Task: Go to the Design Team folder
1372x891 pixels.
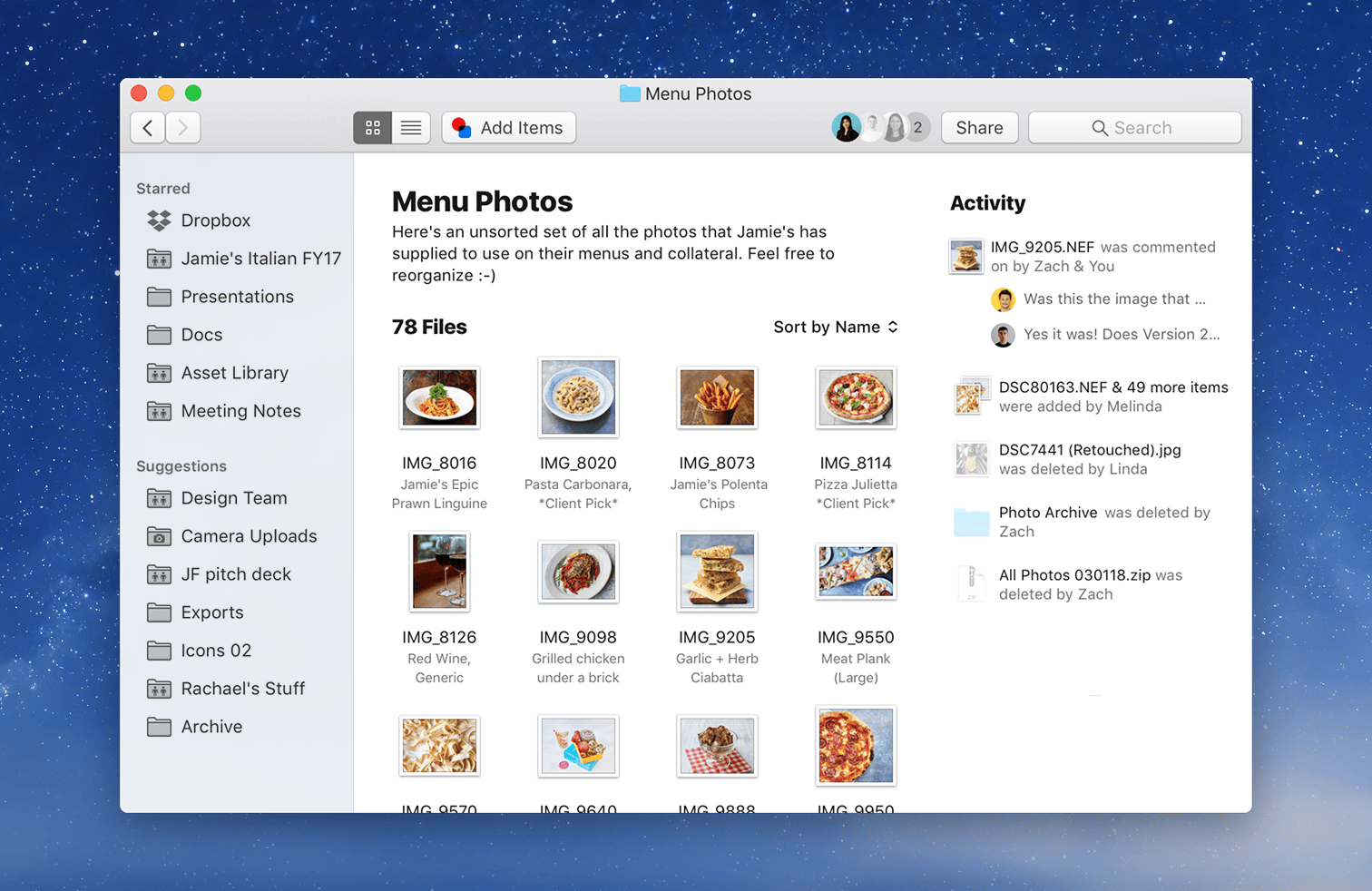Action: [233, 498]
